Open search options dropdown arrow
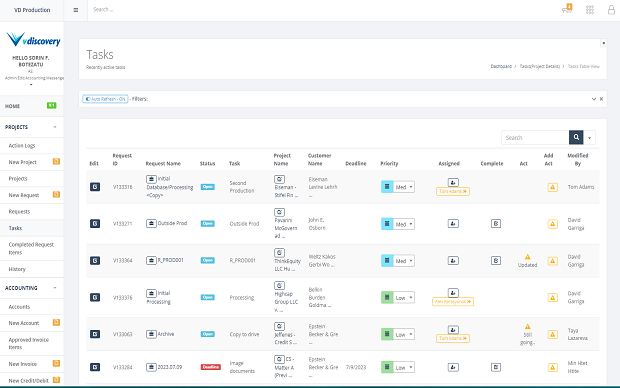 [589, 138]
